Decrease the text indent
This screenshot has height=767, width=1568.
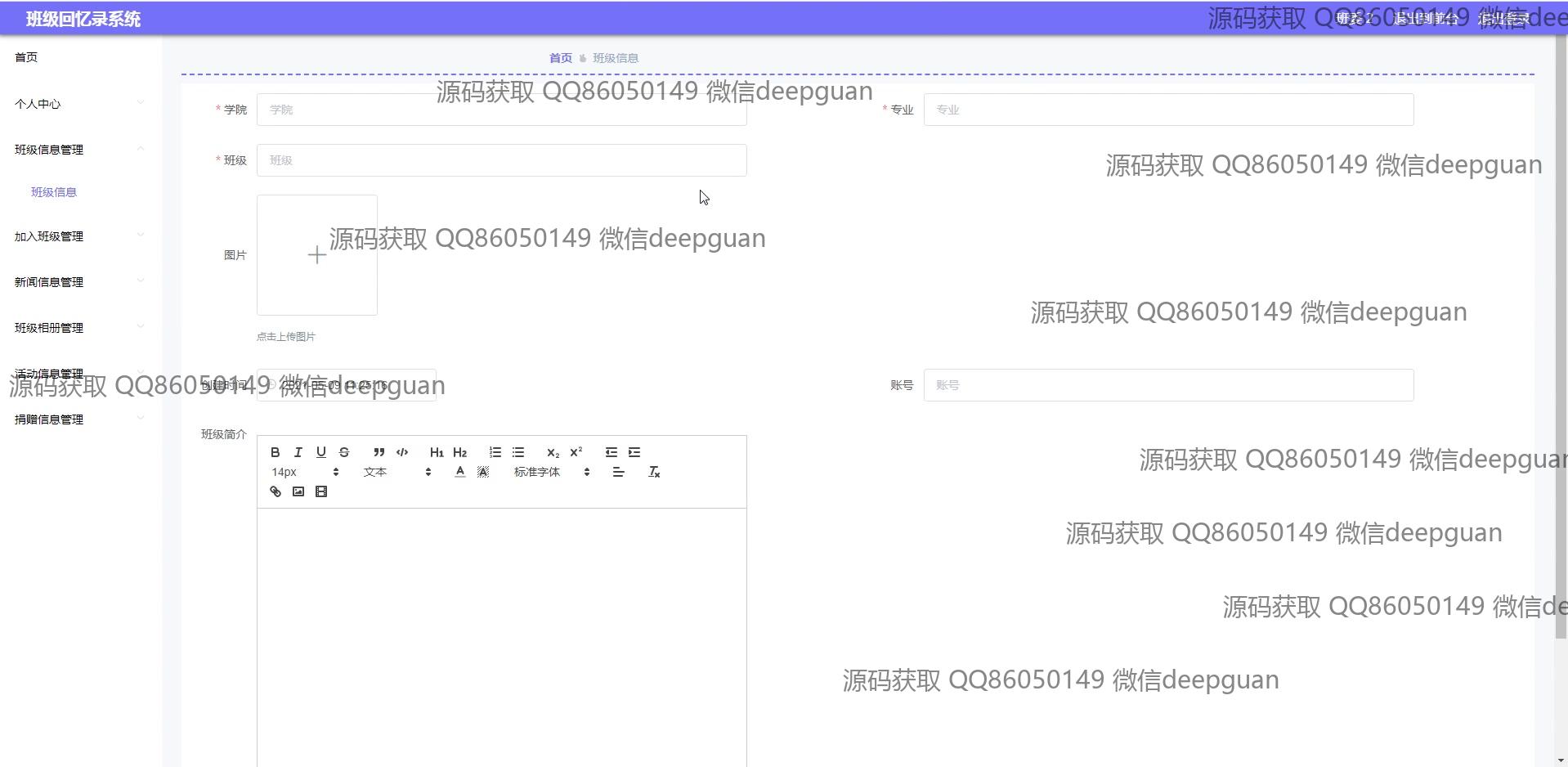click(x=612, y=452)
